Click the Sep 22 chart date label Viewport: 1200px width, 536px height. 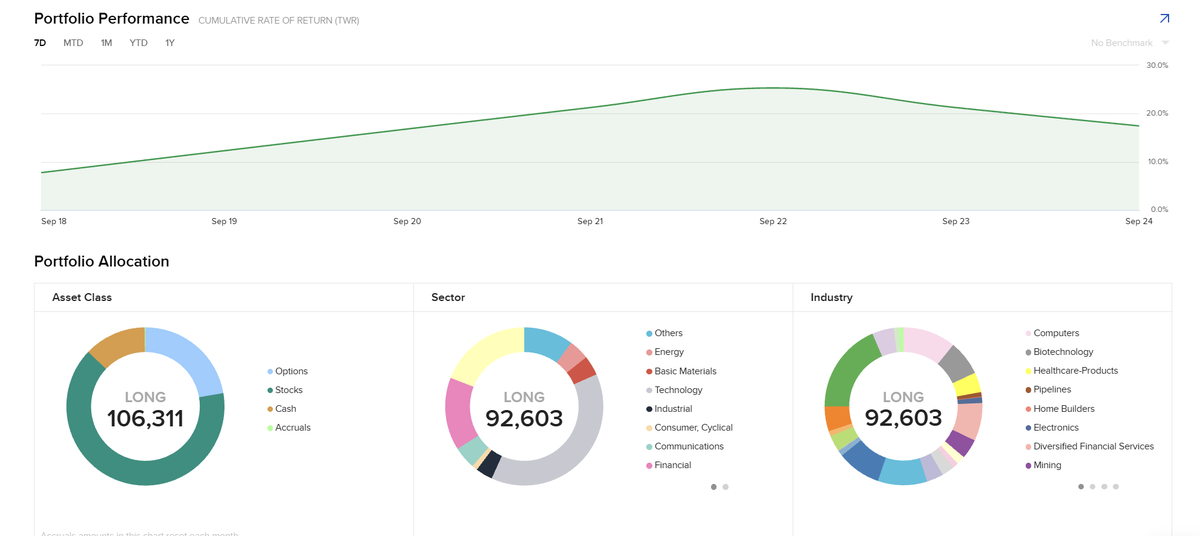point(773,221)
